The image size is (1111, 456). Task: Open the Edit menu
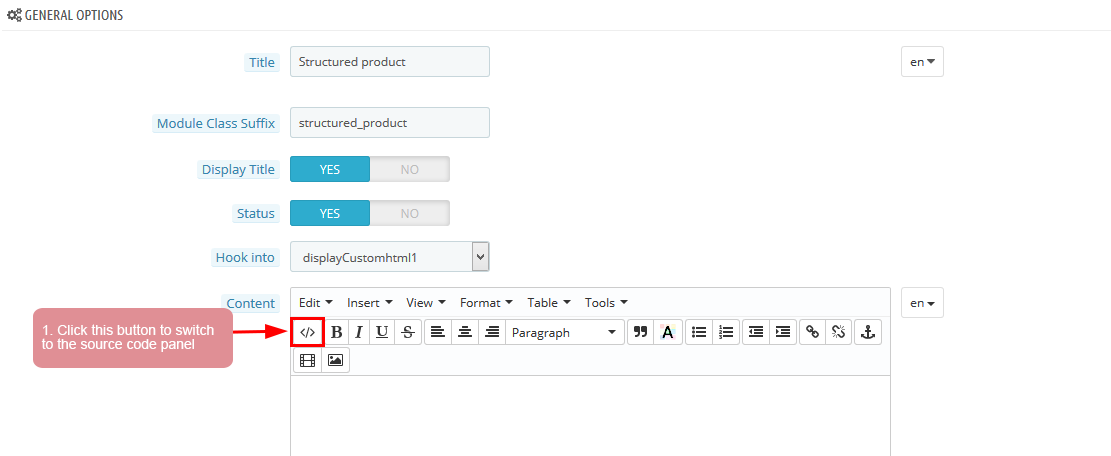(x=315, y=302)
